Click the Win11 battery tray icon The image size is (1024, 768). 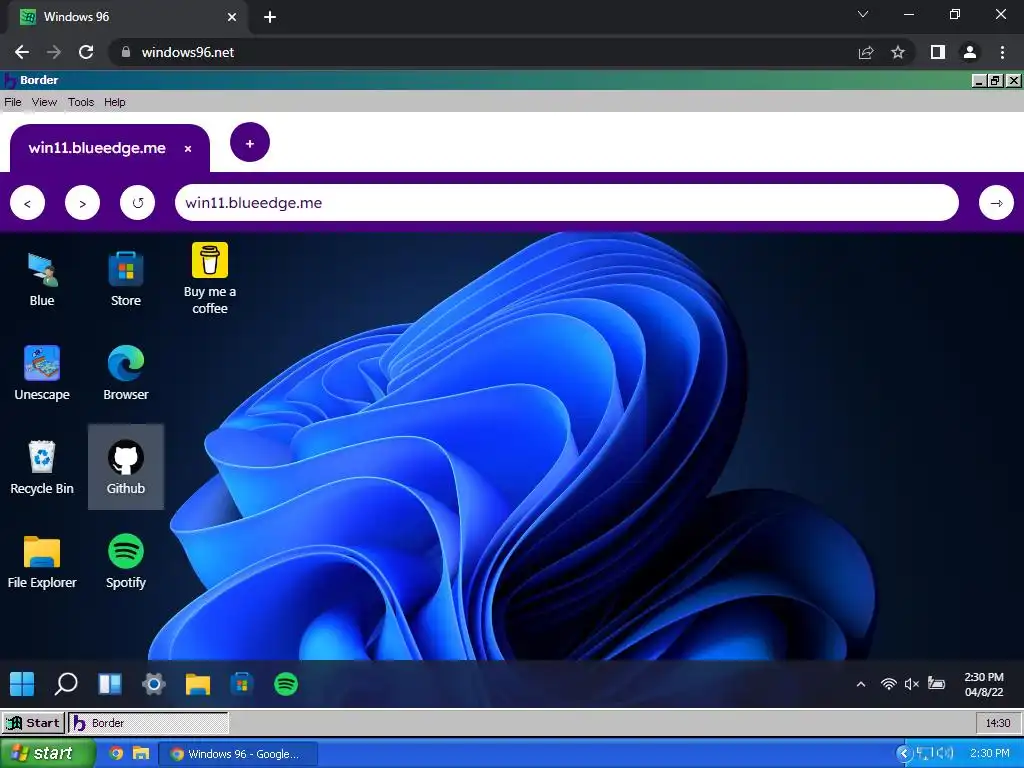pyautogui.click(x=936, y=684)
